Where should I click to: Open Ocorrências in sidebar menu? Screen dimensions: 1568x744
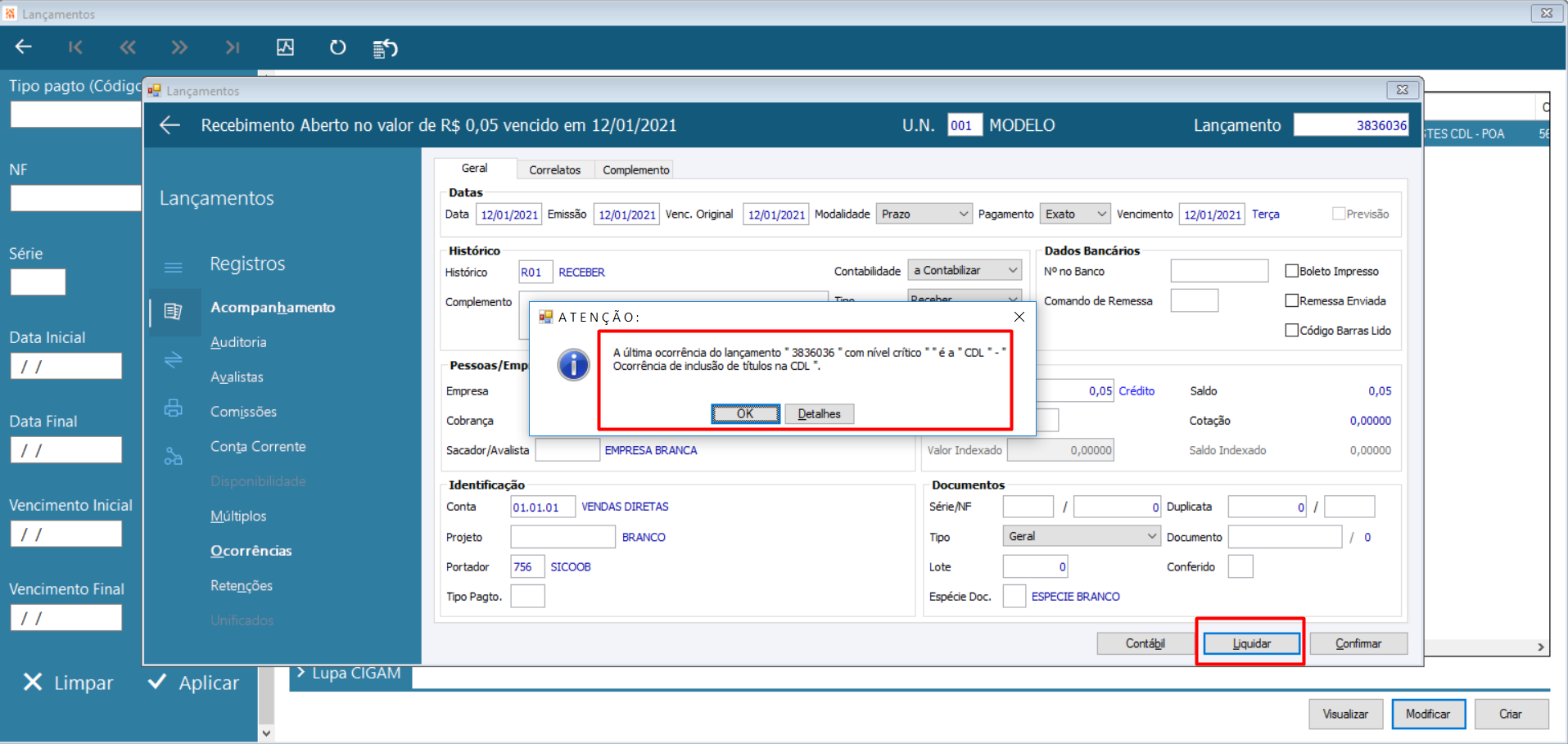[x=251, y=551]
